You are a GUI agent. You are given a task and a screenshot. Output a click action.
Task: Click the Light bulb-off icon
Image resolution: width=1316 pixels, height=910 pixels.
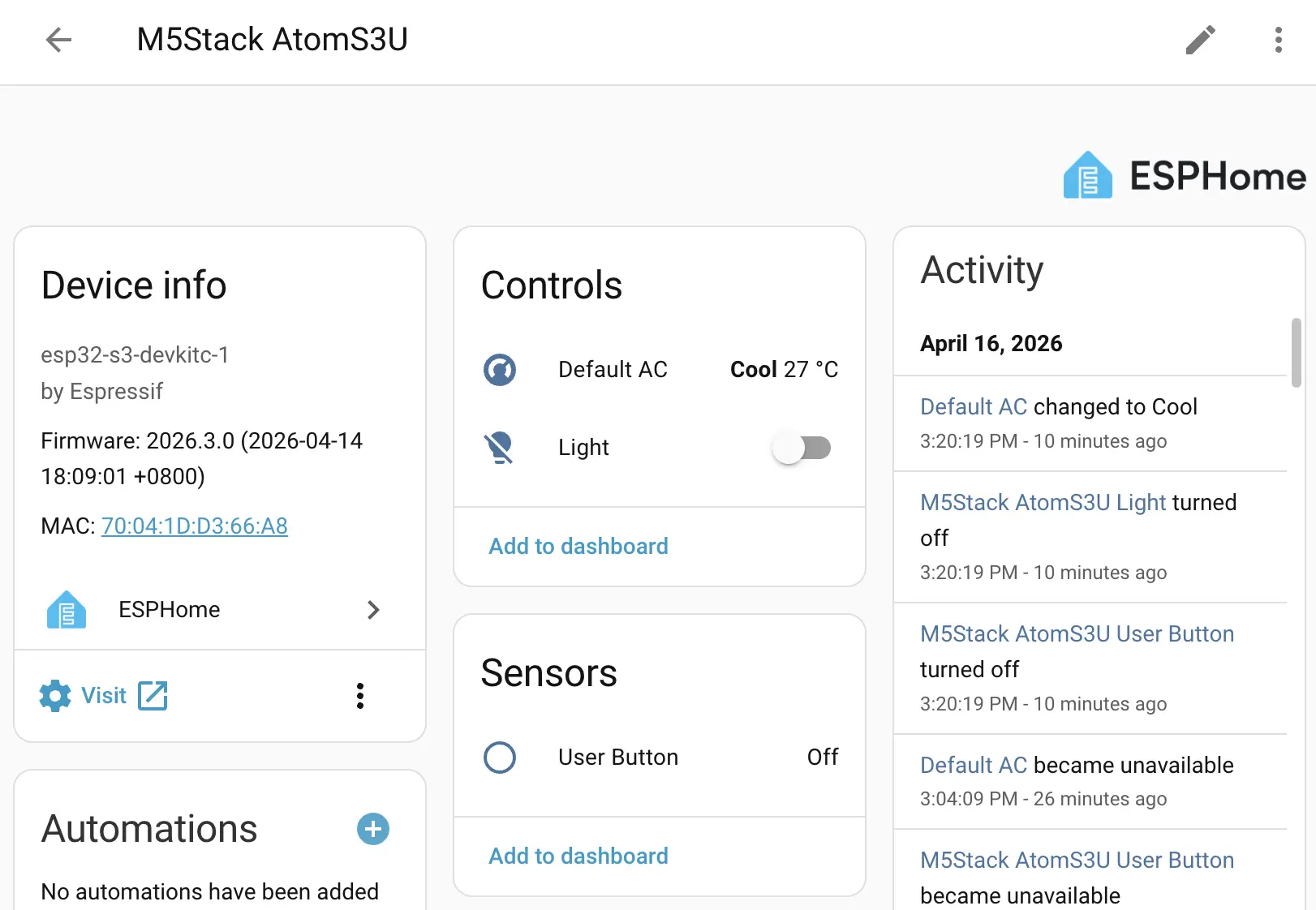pos(500,448)
